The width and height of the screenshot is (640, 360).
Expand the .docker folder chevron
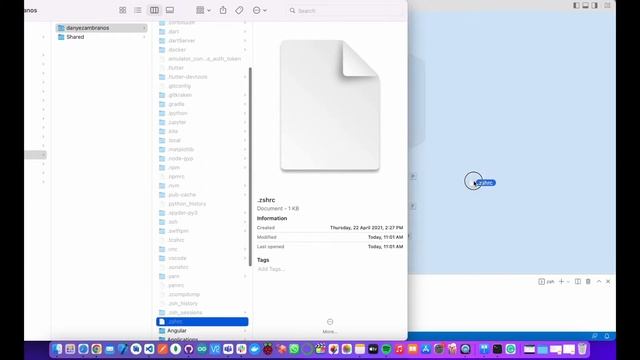tap(245, 49)
